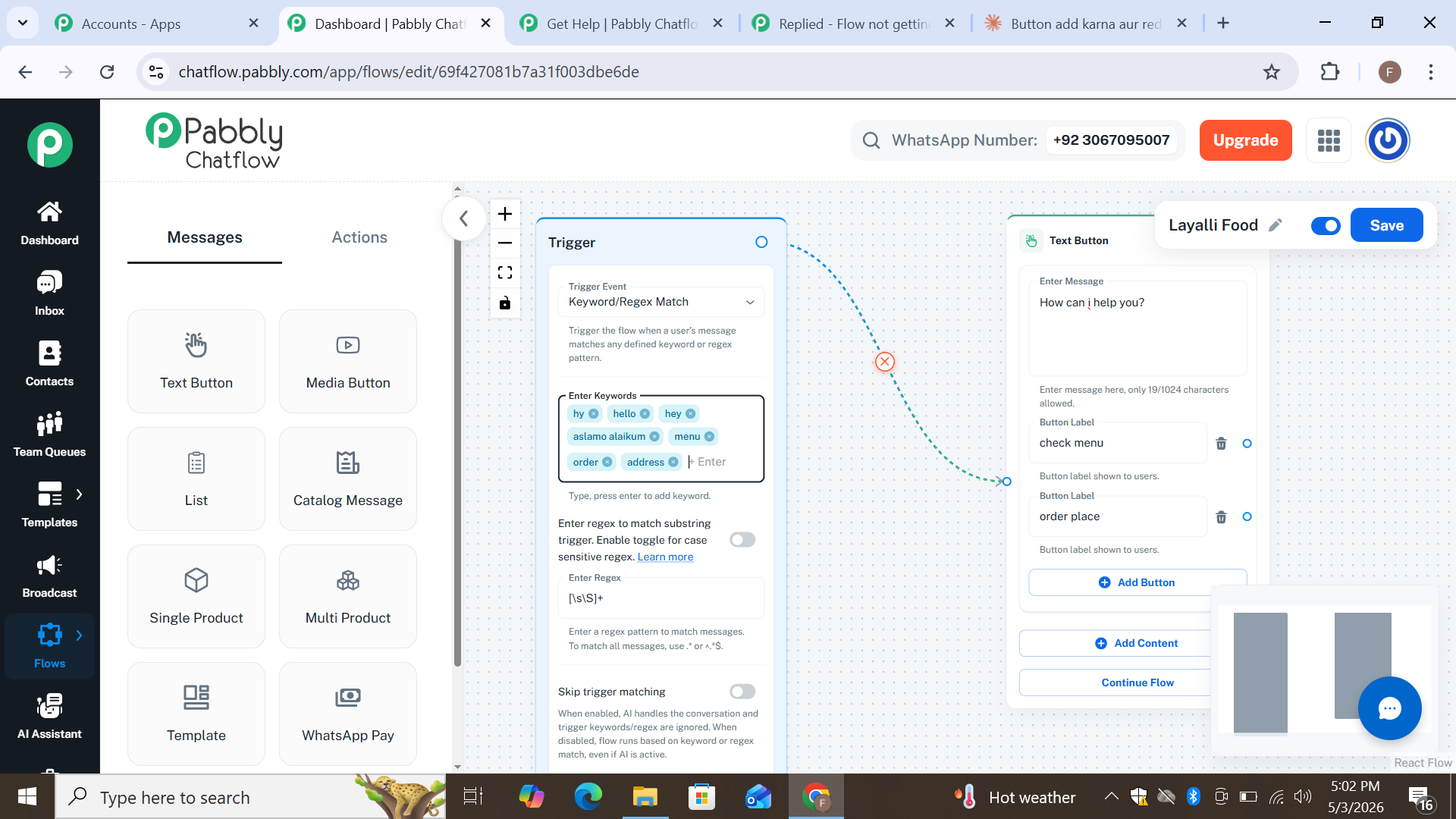Image resolution: width=1456 pixels, height=819 pixels.
Task: Edit the check menu button label
Action: tap(1118, 444)
